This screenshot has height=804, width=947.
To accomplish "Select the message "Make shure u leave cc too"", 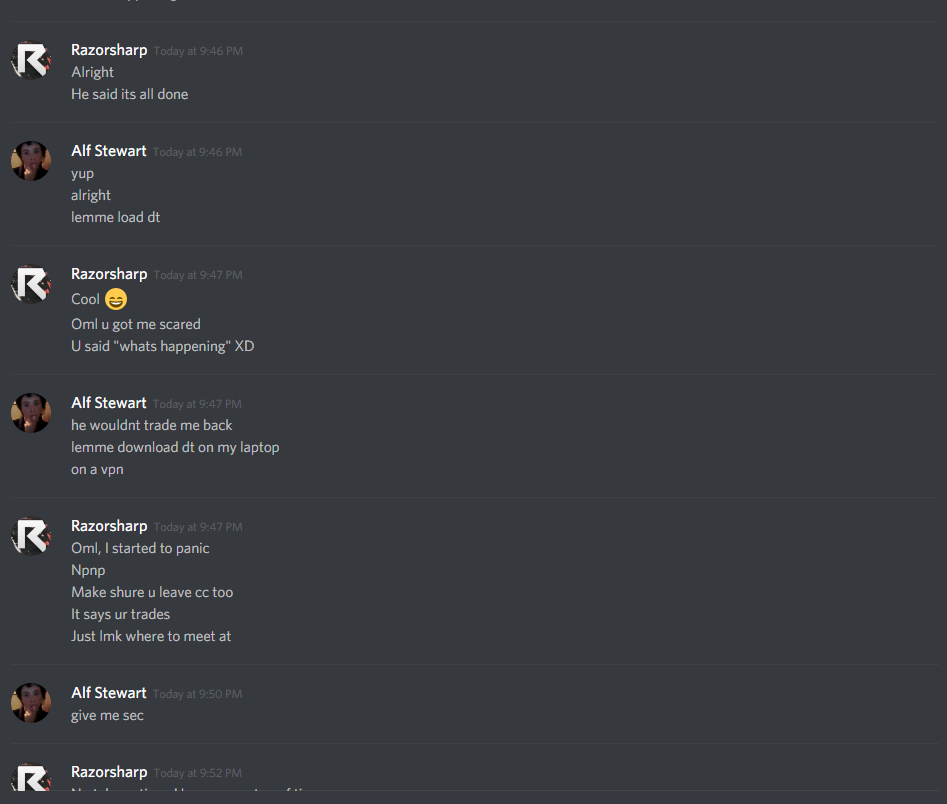I will [x=152, y=592].
